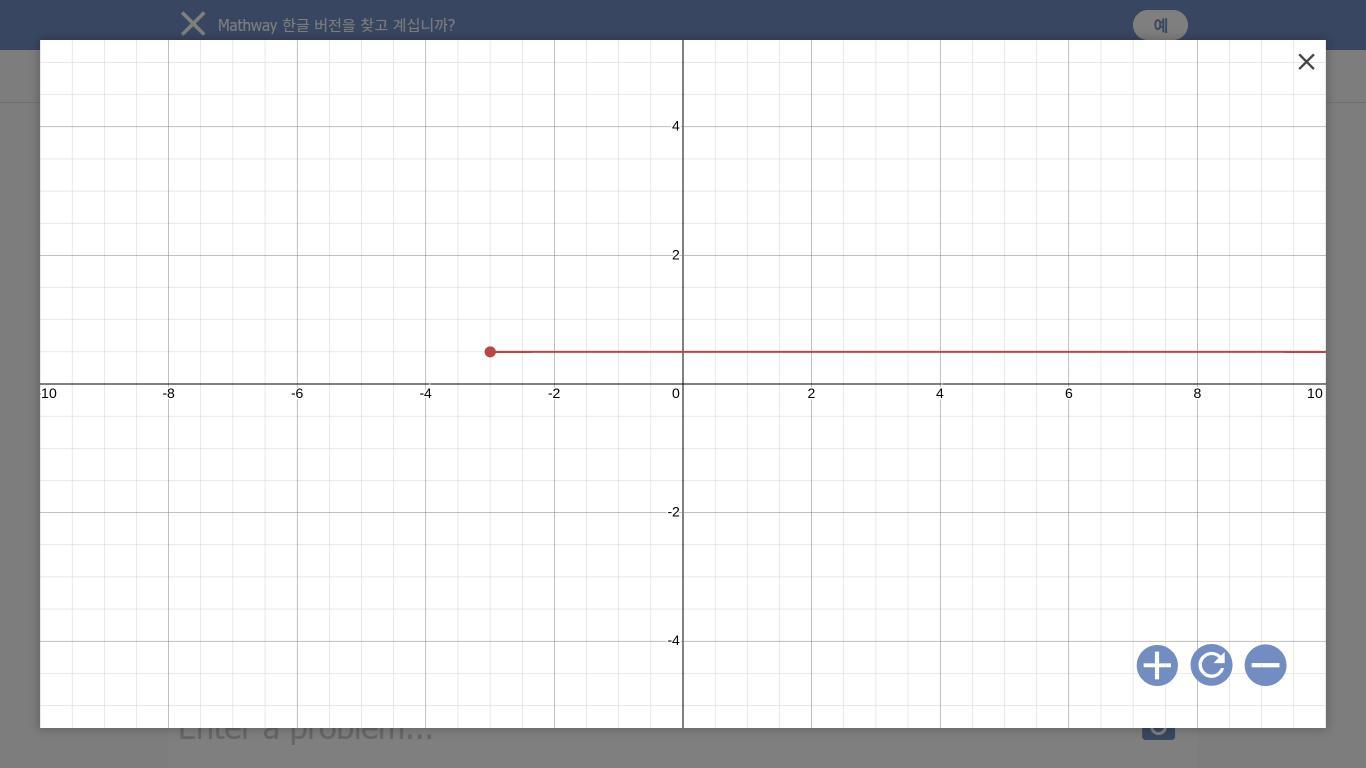
Task: Click the x-axis label 8
Action: 1197,394
